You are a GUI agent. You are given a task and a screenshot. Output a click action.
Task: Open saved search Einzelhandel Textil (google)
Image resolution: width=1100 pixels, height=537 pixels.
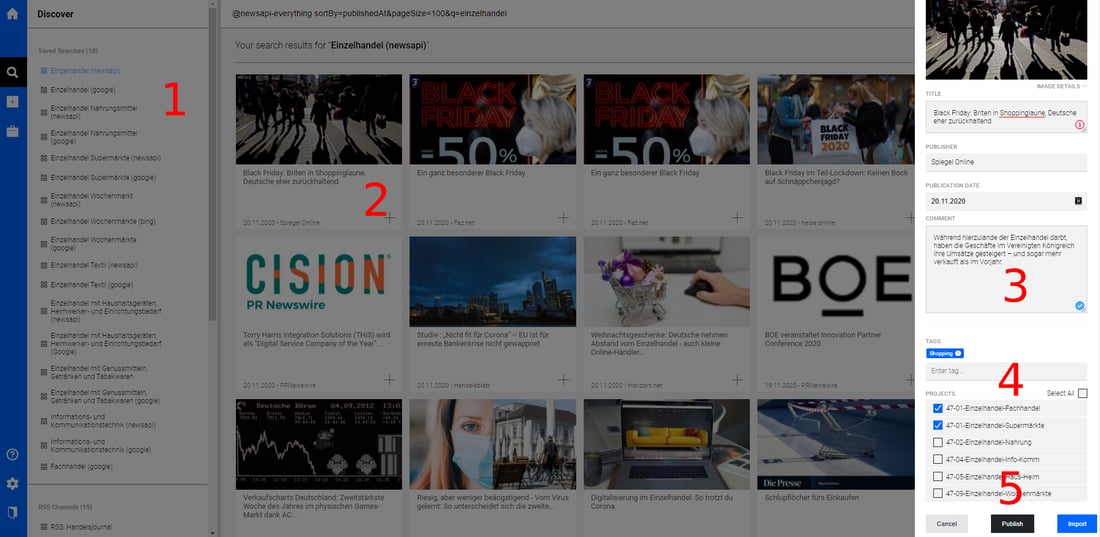coord(91,284)
